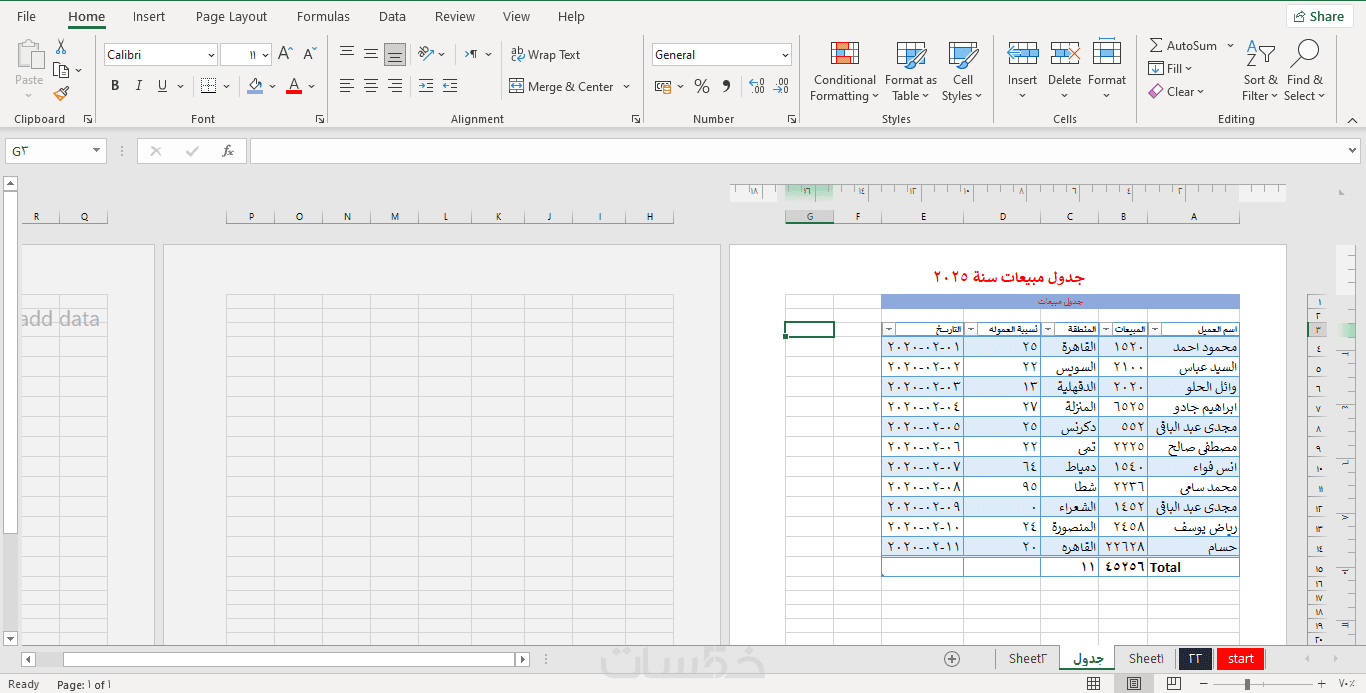Open the Calibri font name dropdown
1366x693 pixels.
(x=211, y=55)
